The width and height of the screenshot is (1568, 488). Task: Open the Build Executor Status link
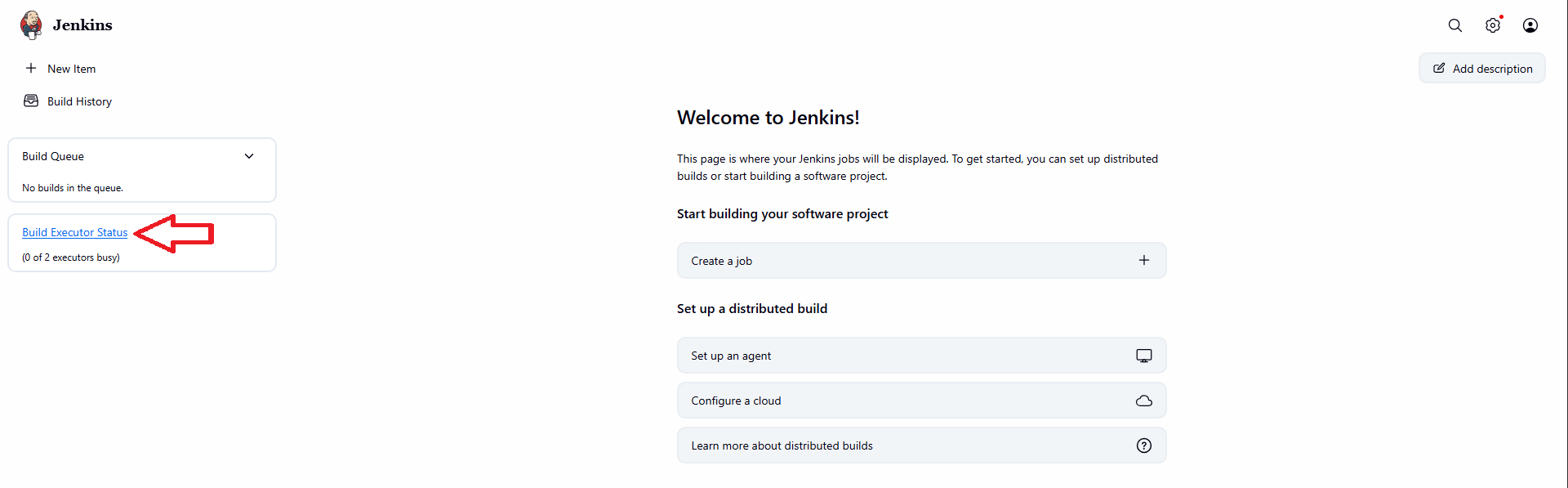point(75,232)
